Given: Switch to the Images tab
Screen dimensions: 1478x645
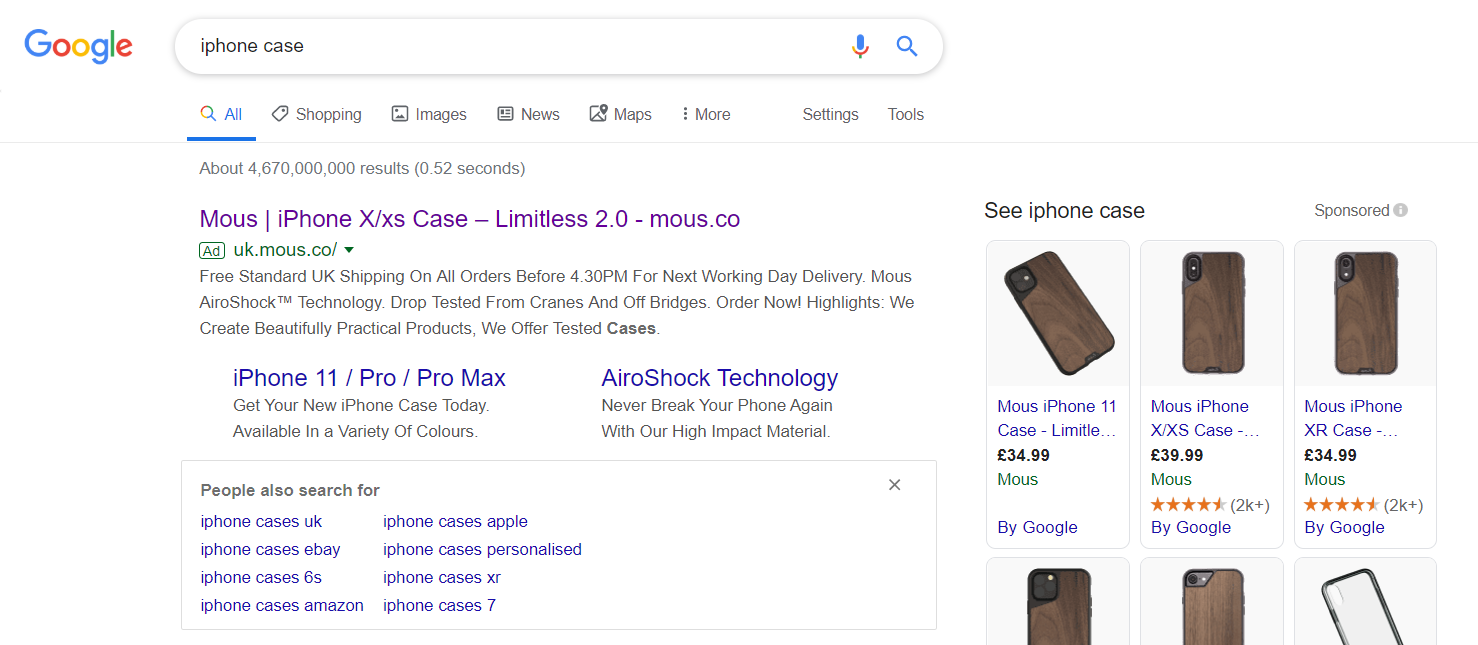Looking at the screenshot, I should tap(429, 114).
